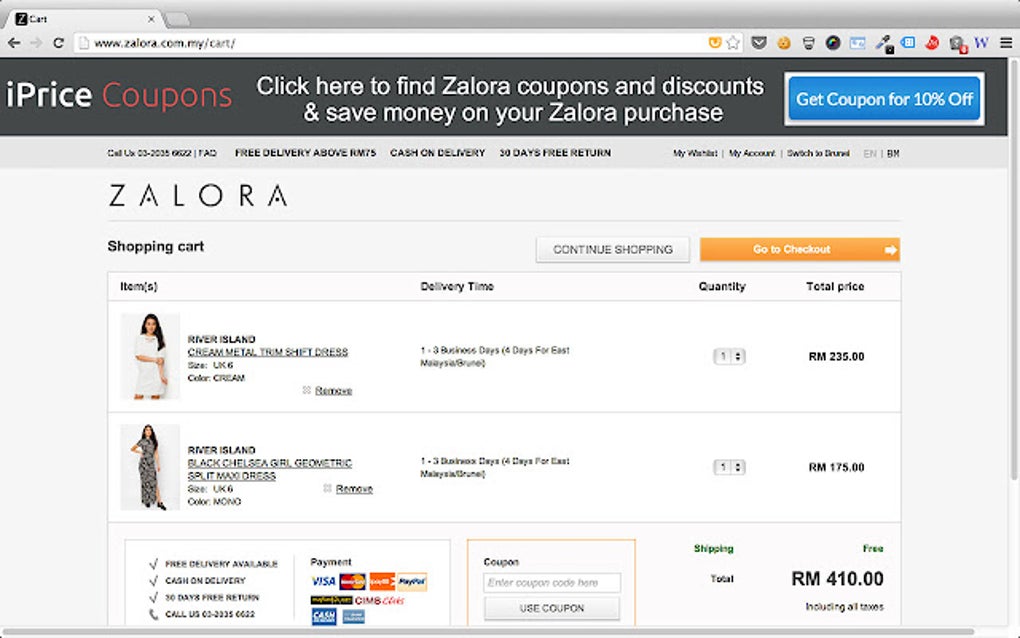Image resolution: width=1020 pixels, height=638 pixels.
Task: Click remove x icon for cream dress
Action: pos(306,390)
